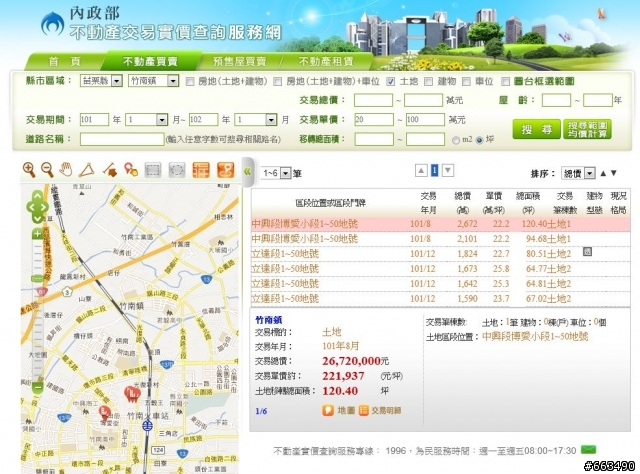
Task: Click the large red building marker on map
Action: (132, 394)
